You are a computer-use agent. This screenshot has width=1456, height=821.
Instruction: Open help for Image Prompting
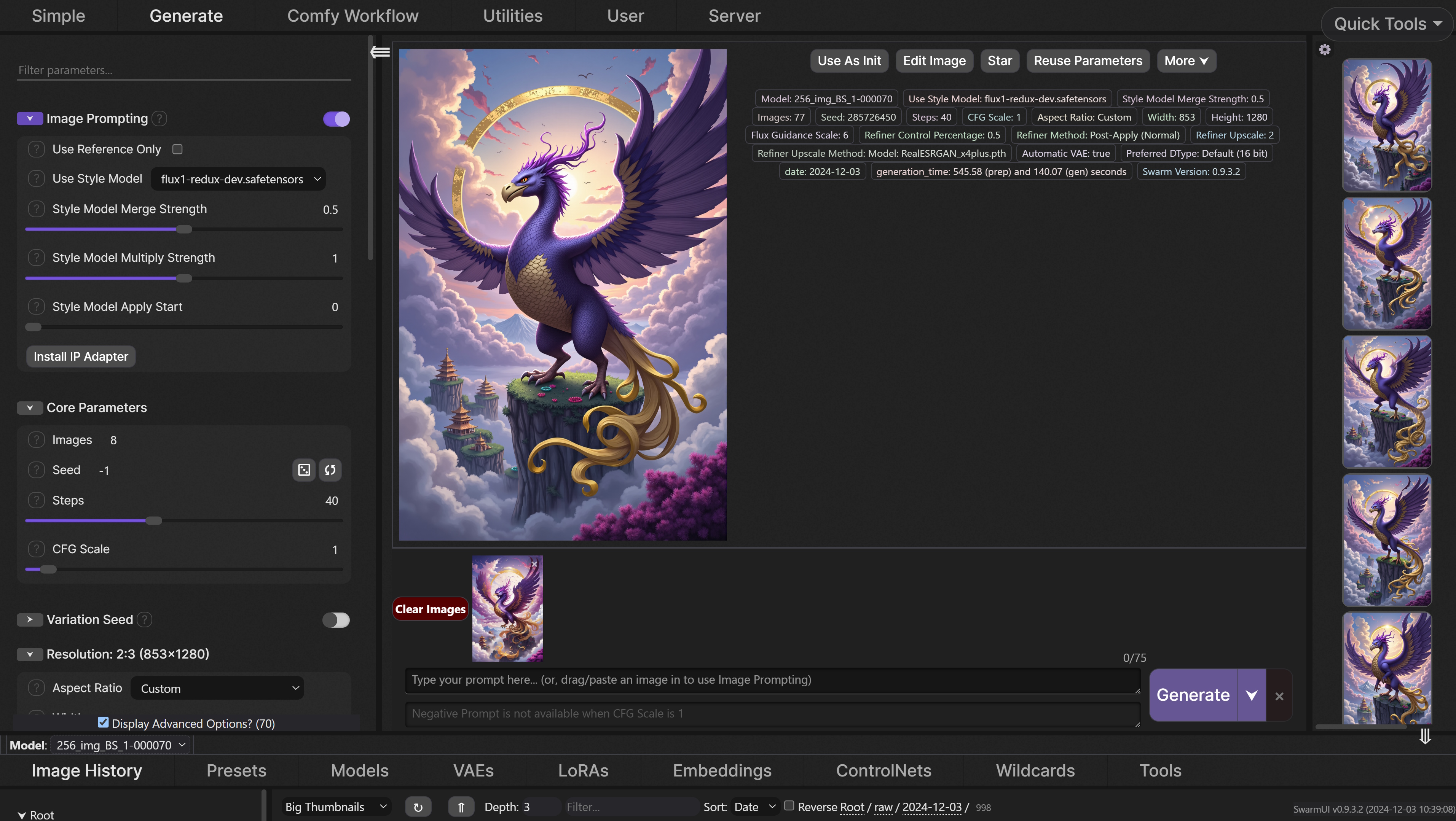point(159,119)
